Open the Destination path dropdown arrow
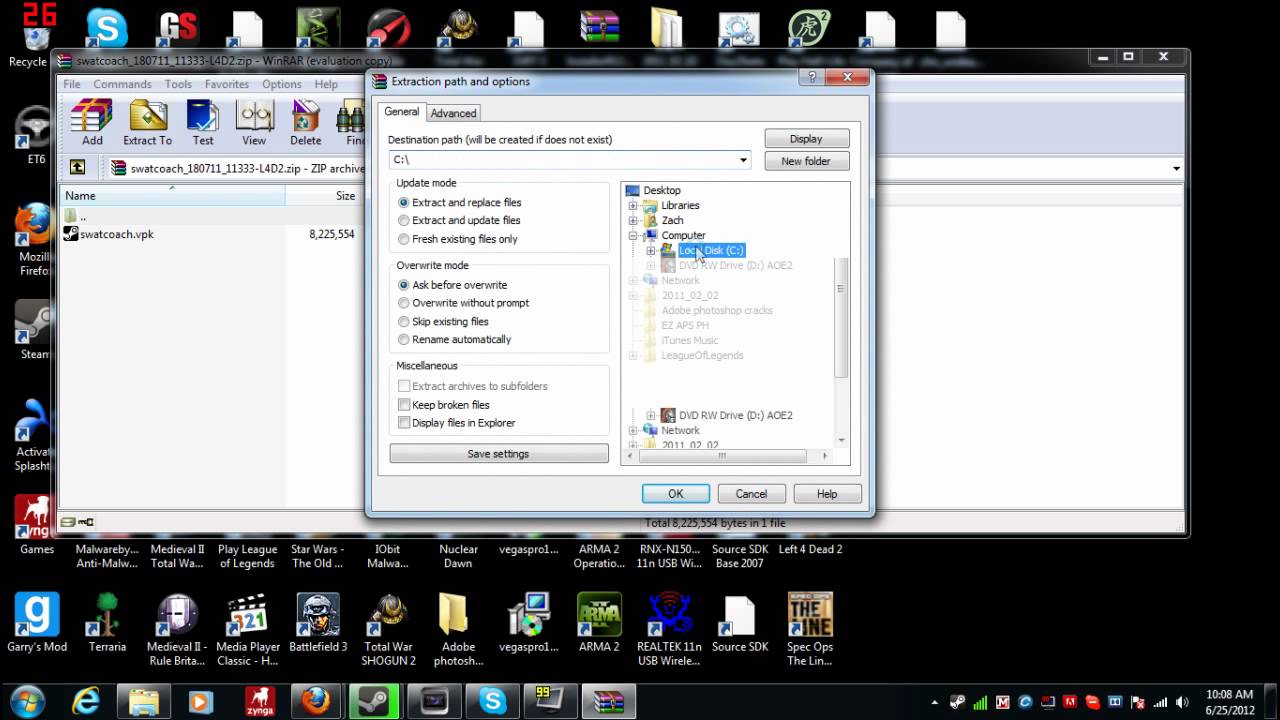This screenshot has width=1280, height=720. [x=743, y=160]
